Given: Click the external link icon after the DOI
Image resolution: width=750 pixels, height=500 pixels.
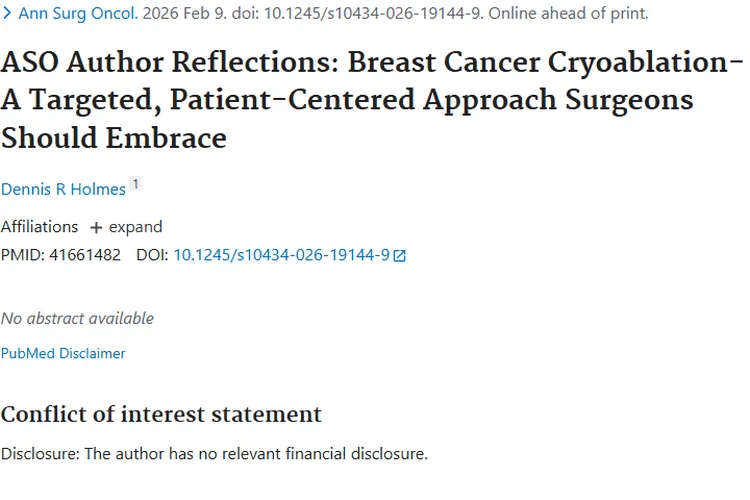Looking at the screenshot, I should [x=400, y=256].
